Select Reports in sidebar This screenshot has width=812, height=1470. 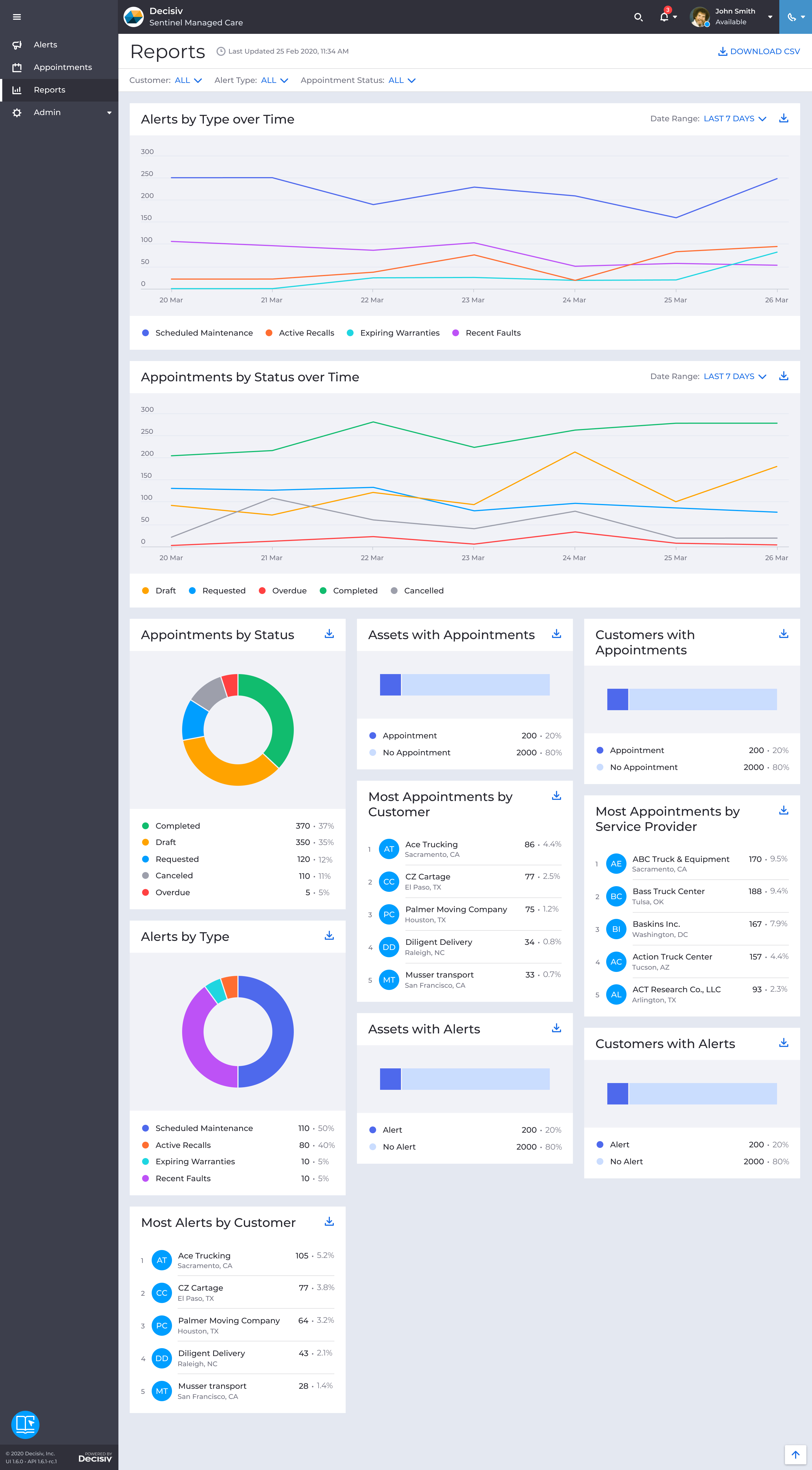point(59,90)
